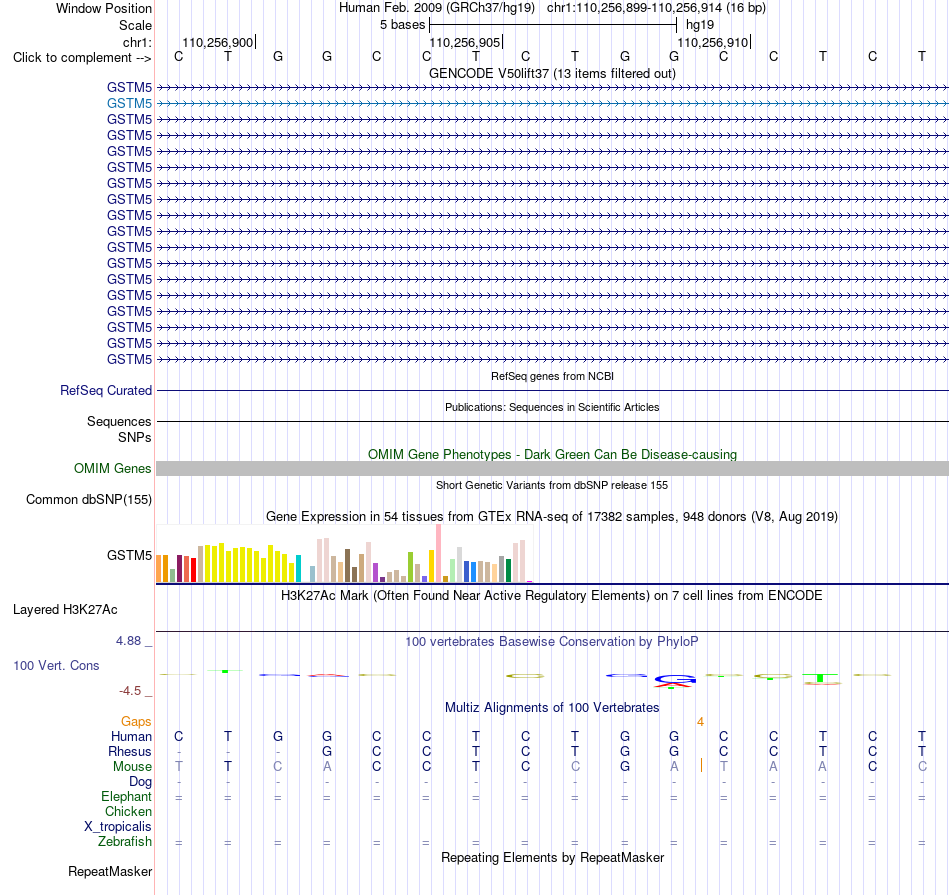Select the 'Scale' label on the left
Image resolution: width=950 pixels, height=895 pixels.
pos(135,25)
